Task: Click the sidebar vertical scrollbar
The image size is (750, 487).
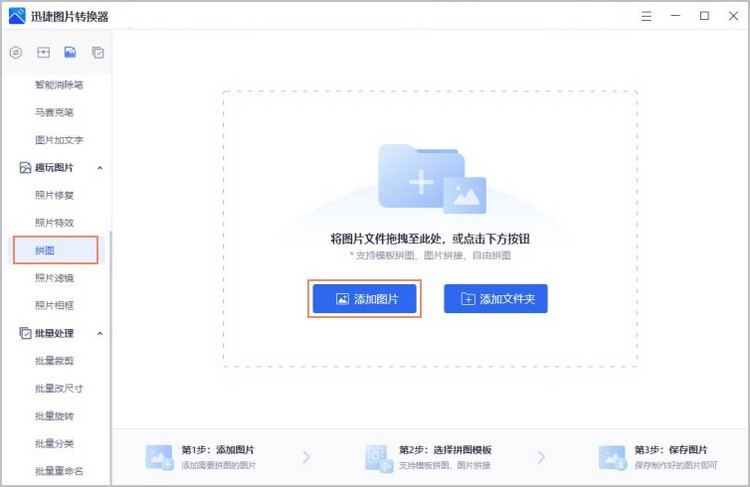Action: click(x=110, y=359)
